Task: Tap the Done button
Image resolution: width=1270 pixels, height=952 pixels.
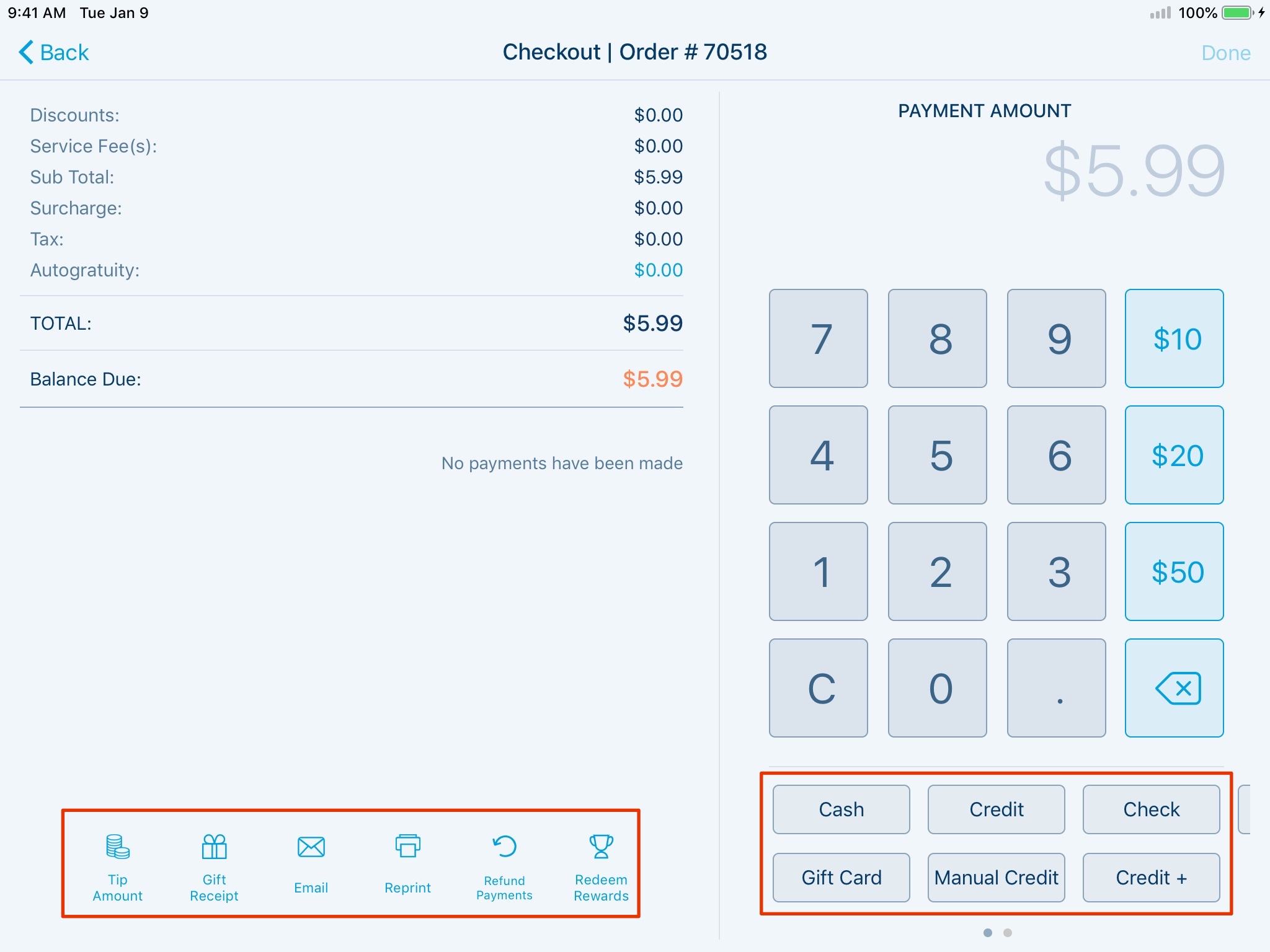Action: (1225, 52)
